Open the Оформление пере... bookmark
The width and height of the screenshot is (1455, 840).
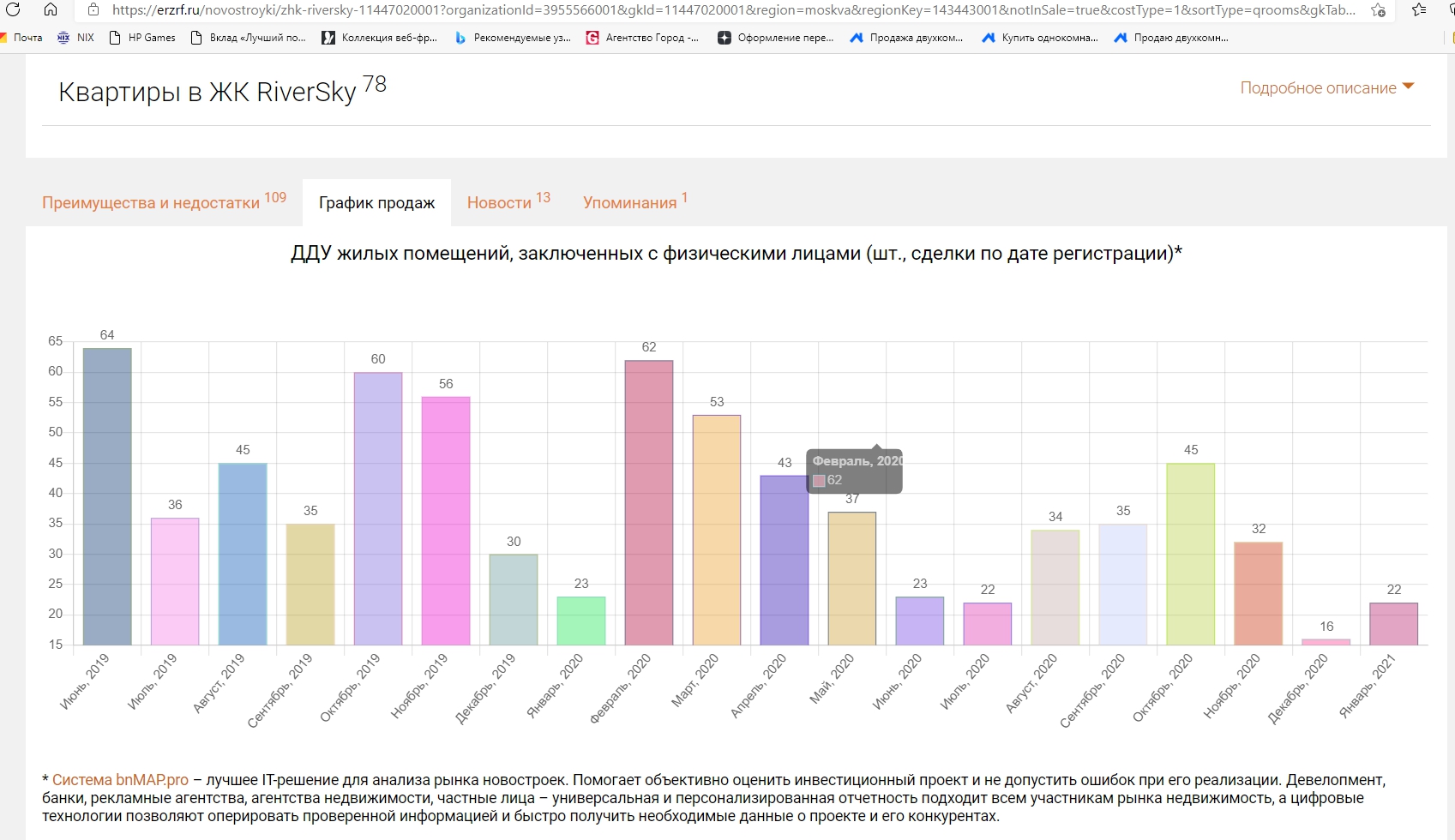776,38
